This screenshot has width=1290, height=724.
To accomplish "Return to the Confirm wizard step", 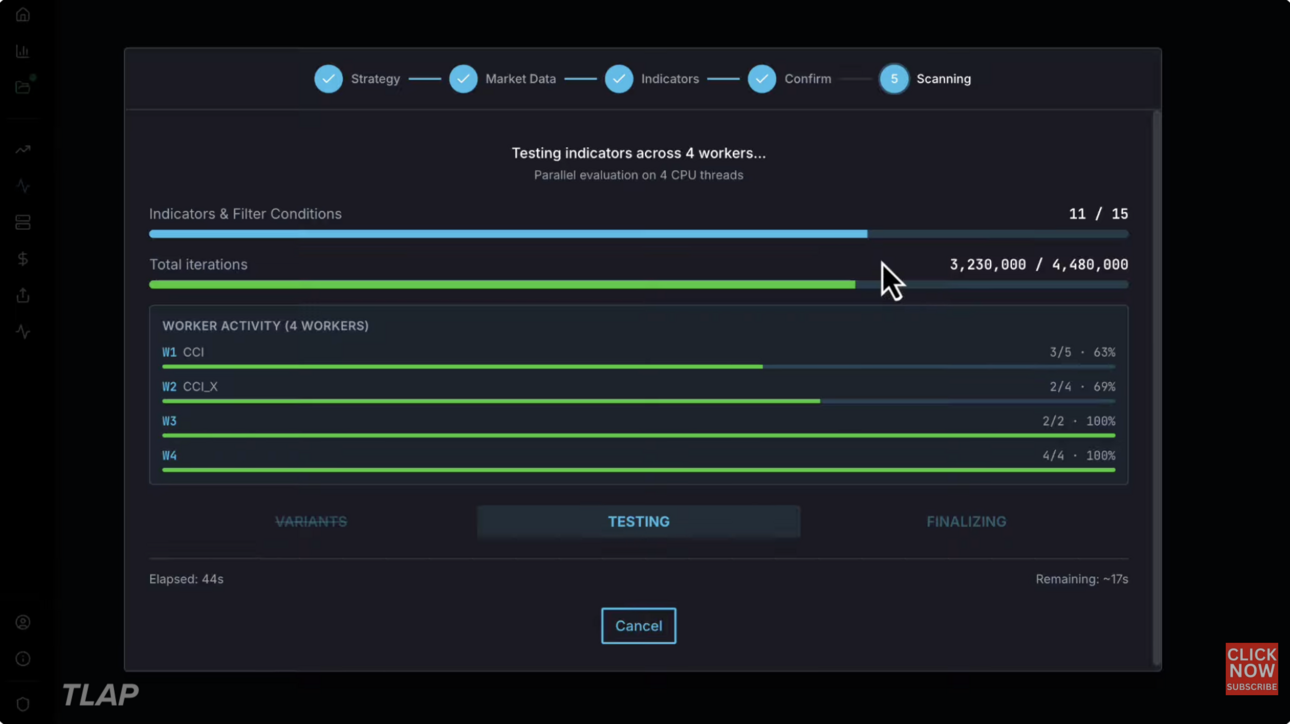I will [790, 79].
